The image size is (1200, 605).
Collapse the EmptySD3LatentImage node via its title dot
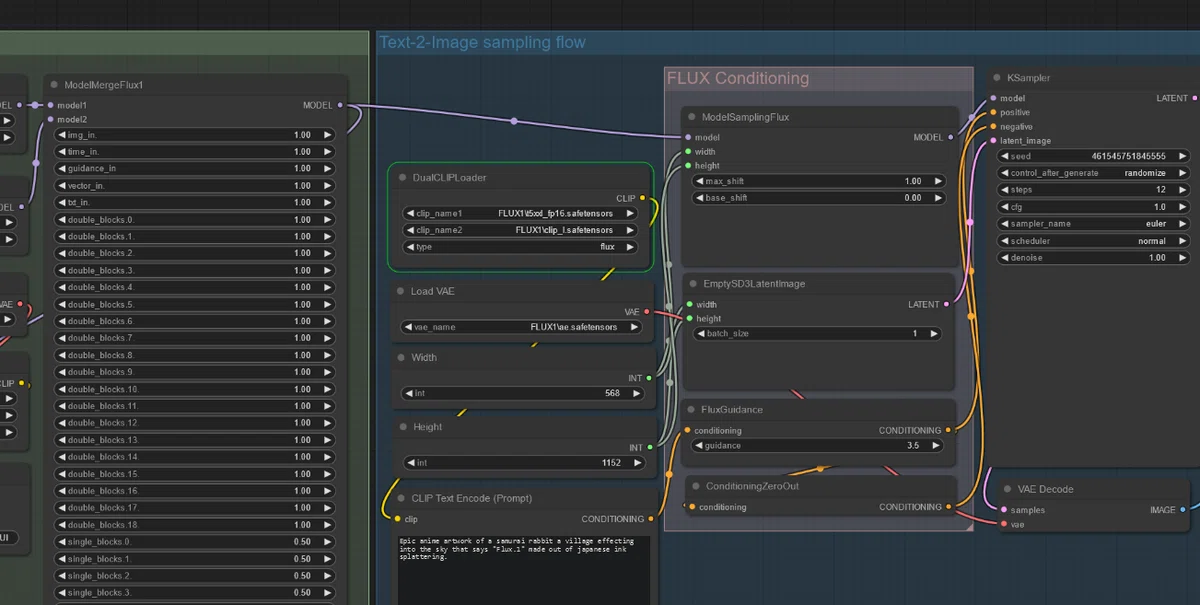[x=691, y=283]
